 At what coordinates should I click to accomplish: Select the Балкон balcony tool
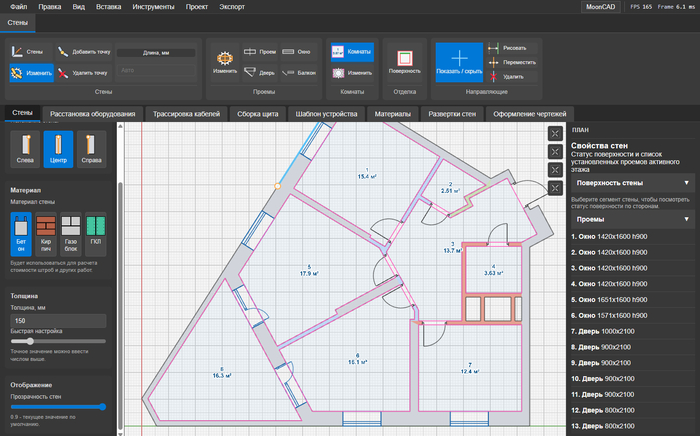pyautogui.click(x=299, y=73)
